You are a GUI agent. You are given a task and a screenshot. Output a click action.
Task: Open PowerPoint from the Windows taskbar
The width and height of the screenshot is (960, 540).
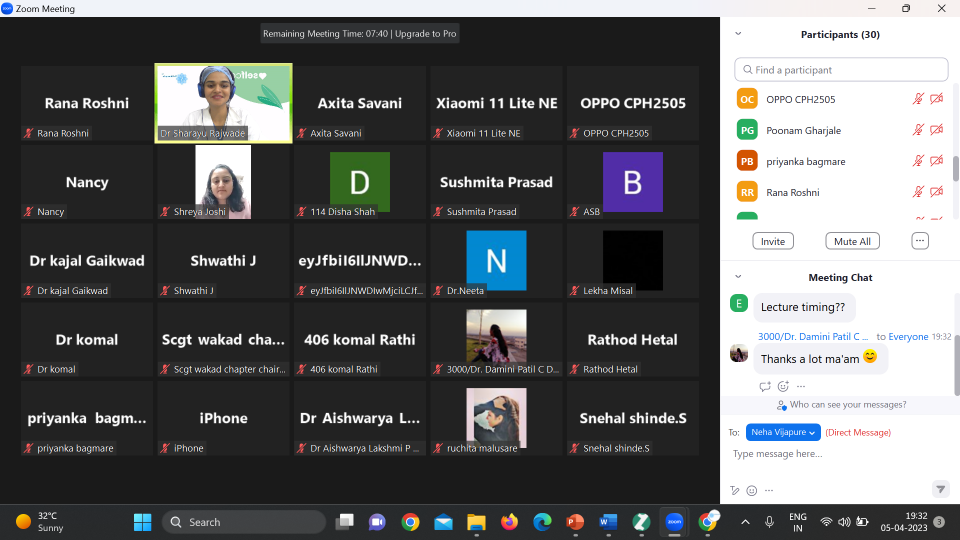click(x=575, y=522)
